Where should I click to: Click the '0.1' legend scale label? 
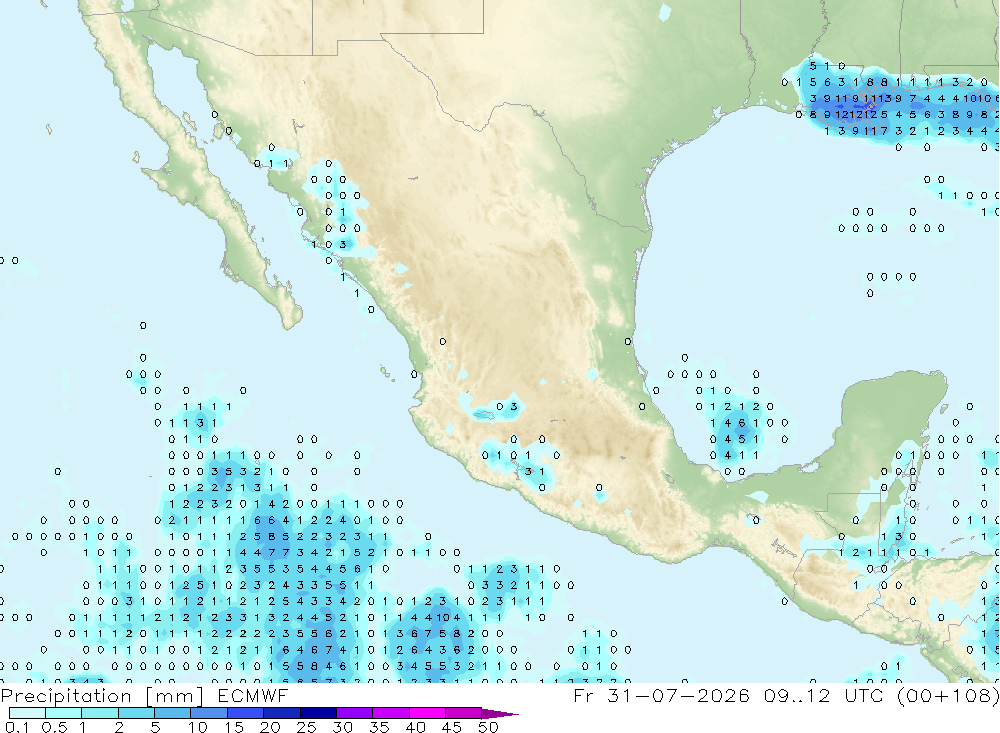(17, 727)
